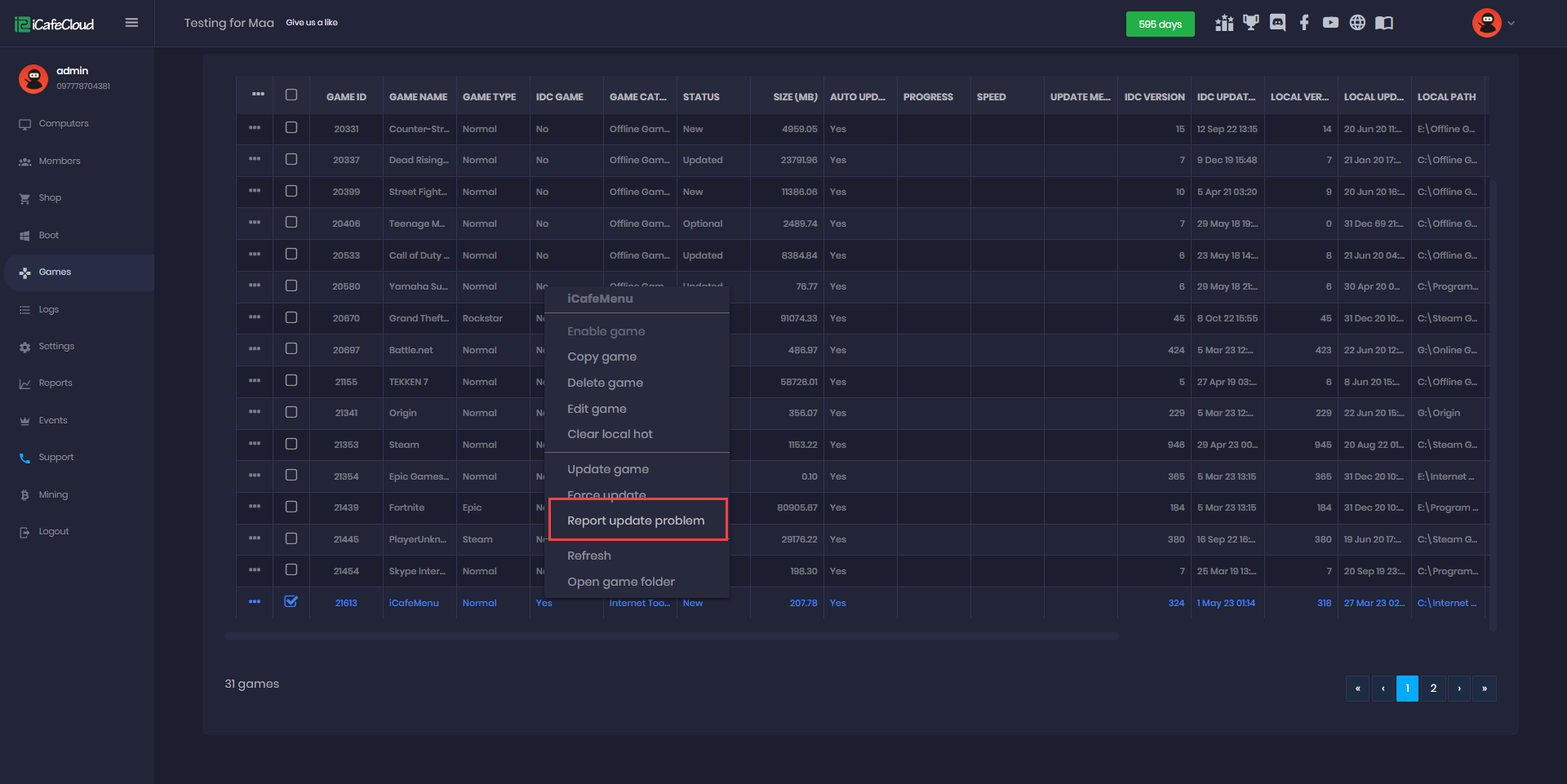Open the globe language icon
This screenshot has height=784, width=1567.
pos(1357,23)
